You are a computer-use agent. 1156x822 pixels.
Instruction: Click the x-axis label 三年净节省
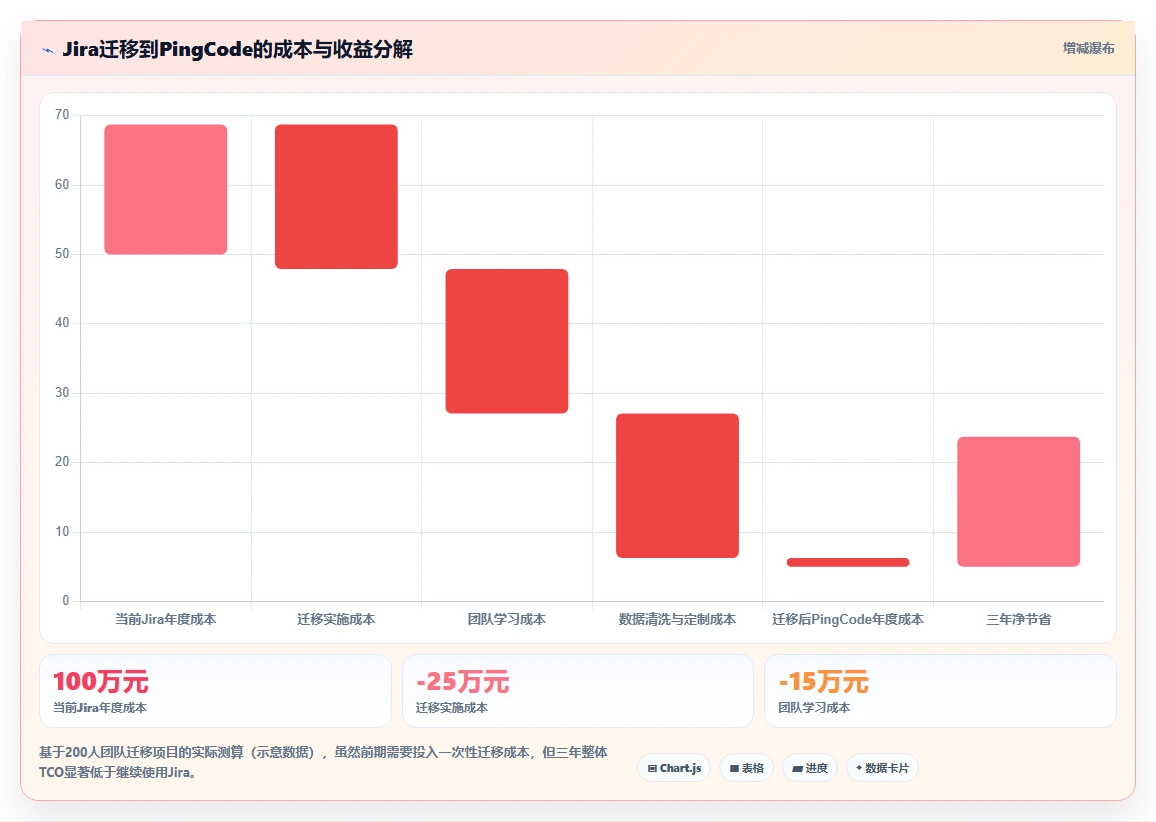pyautogui.click(x=1019, y=619)
